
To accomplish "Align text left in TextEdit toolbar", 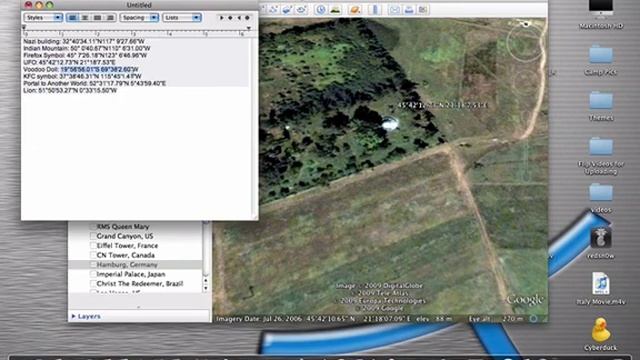I will click(72, 18).
